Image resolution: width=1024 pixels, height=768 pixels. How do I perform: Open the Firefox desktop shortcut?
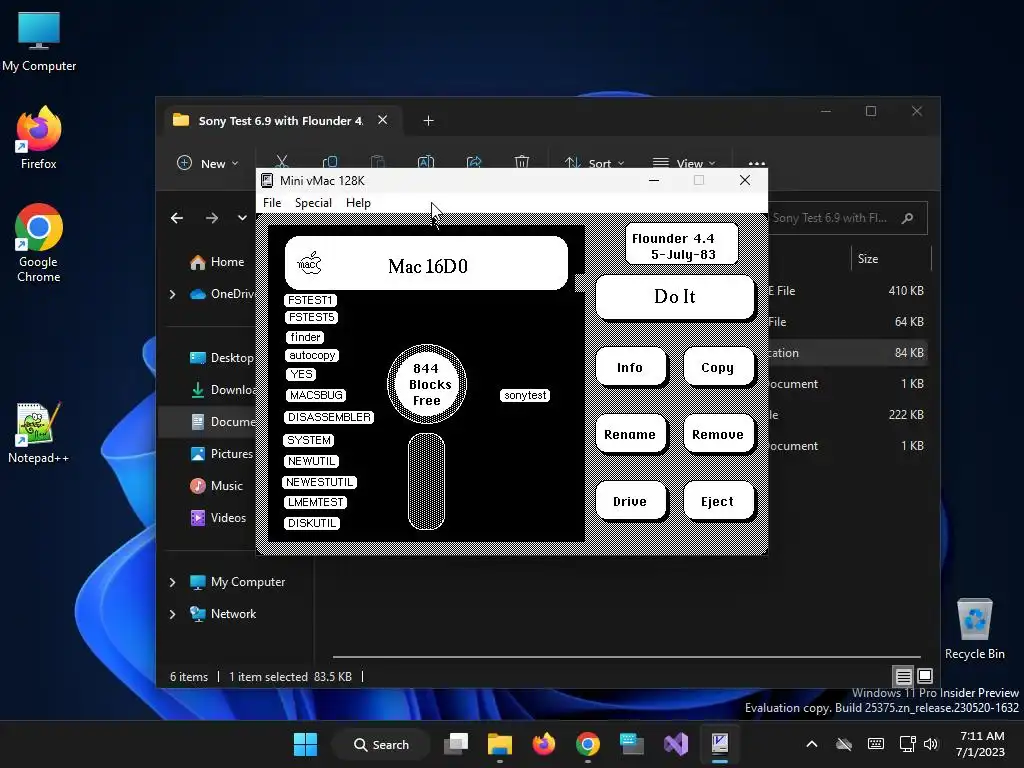click(39, 138)
